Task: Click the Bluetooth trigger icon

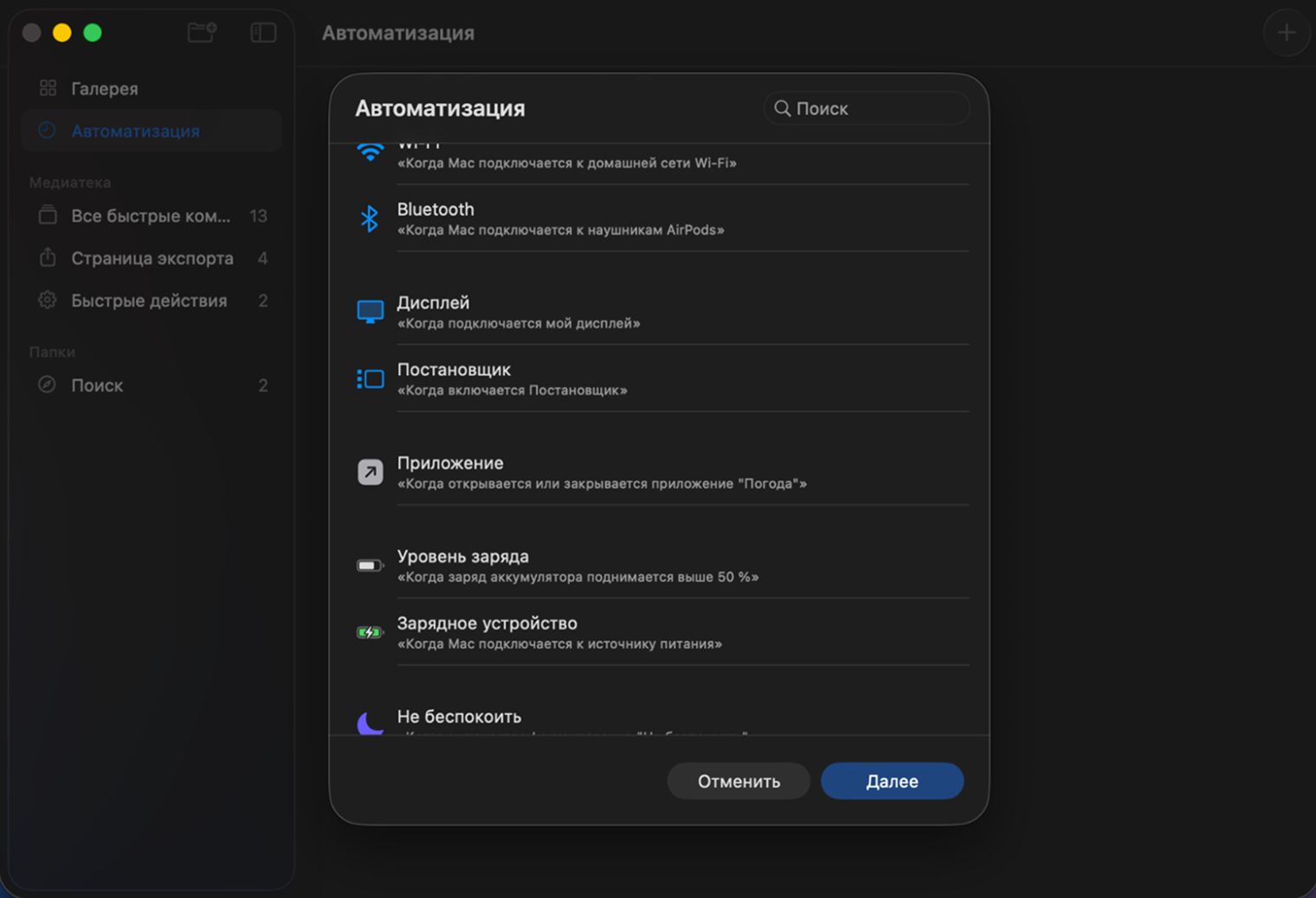Action: pos(370,218)
